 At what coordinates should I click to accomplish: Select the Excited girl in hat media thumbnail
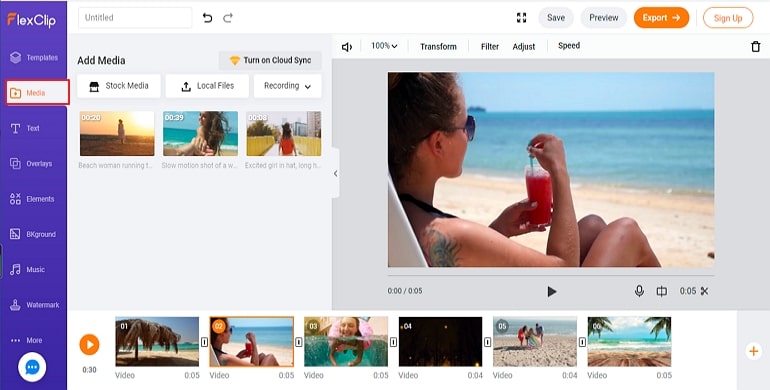[284, 134]
